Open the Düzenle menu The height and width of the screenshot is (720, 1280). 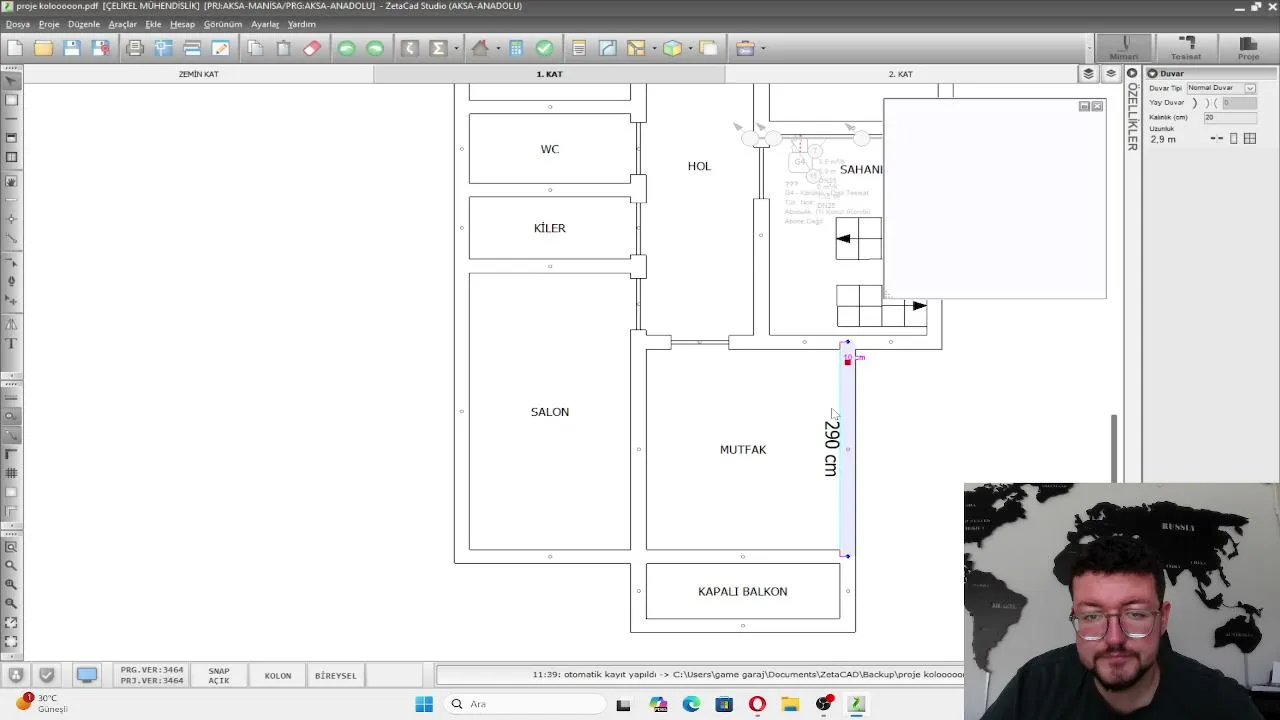(x=84, y=24)
